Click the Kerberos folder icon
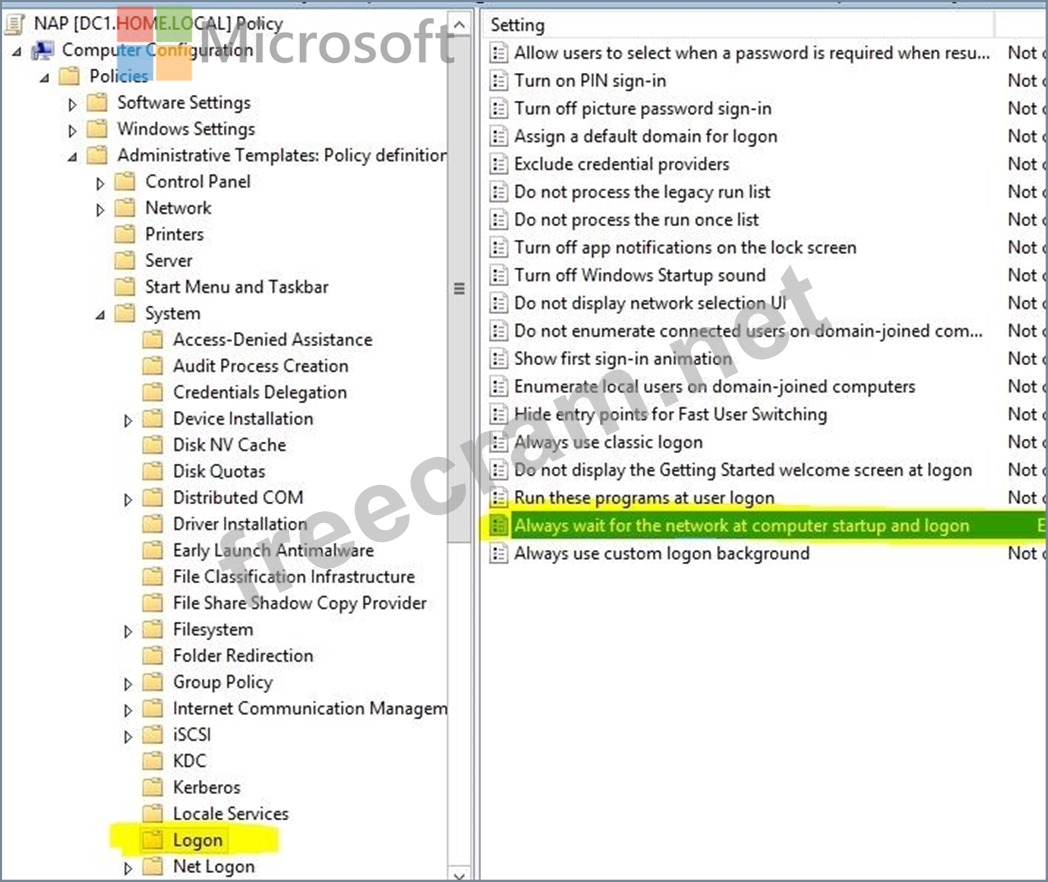The height and width of the screenshot is (882, 1048). pyautogui.click(x=153, y=787)
